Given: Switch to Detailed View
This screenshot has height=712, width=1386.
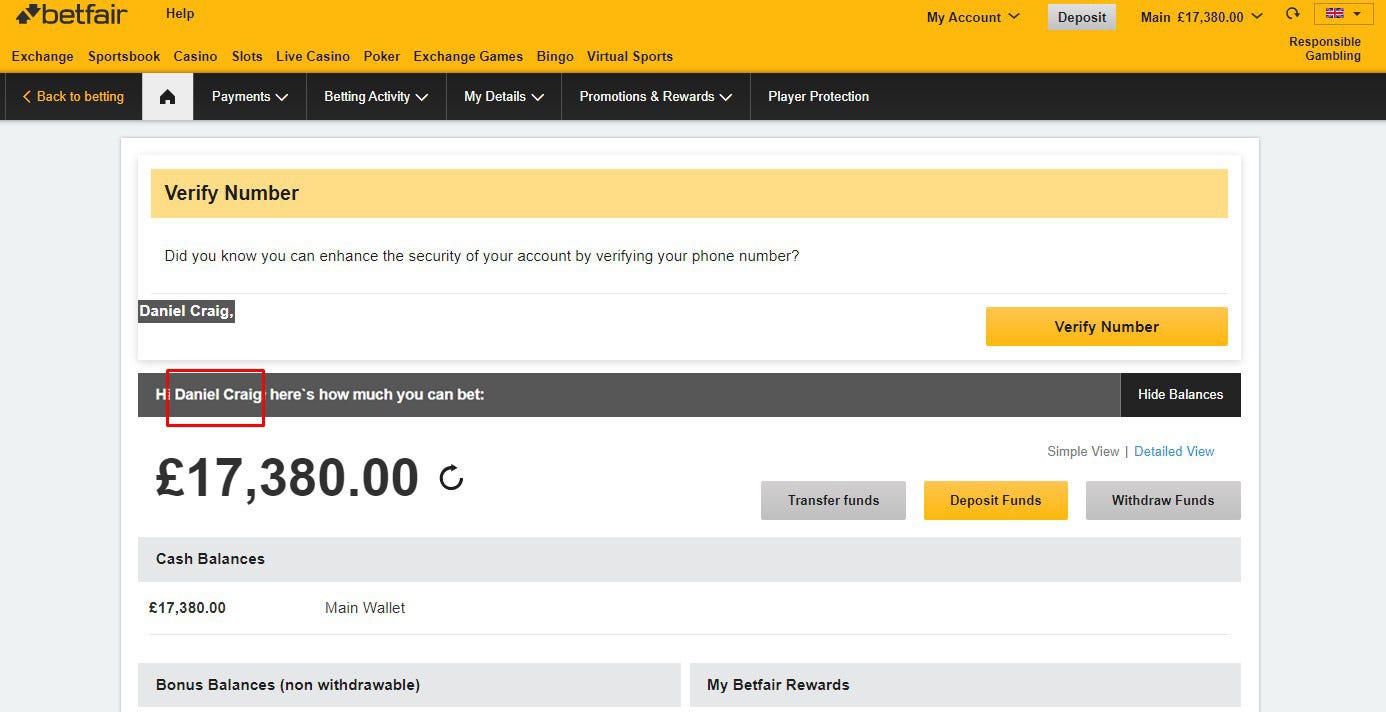Looking at the screenshot, I should pos(1174,451).
